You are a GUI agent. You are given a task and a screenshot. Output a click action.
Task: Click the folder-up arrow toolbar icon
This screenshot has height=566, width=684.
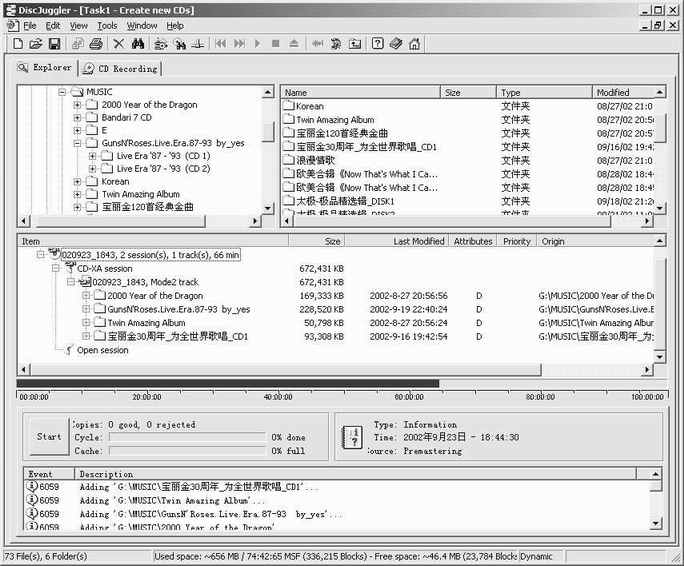(355, 44)
